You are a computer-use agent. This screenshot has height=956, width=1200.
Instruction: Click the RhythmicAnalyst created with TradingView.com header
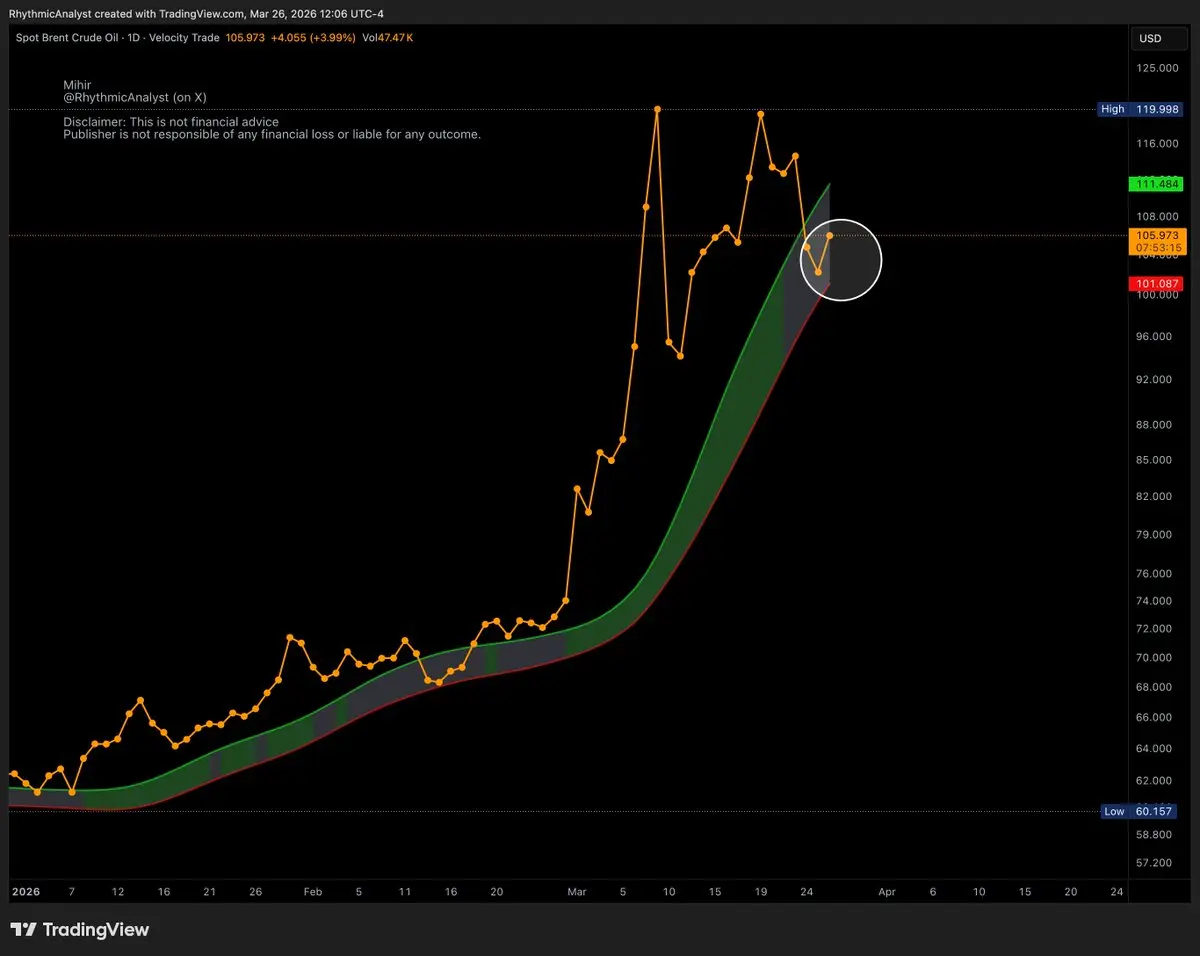tap(197, 13)
